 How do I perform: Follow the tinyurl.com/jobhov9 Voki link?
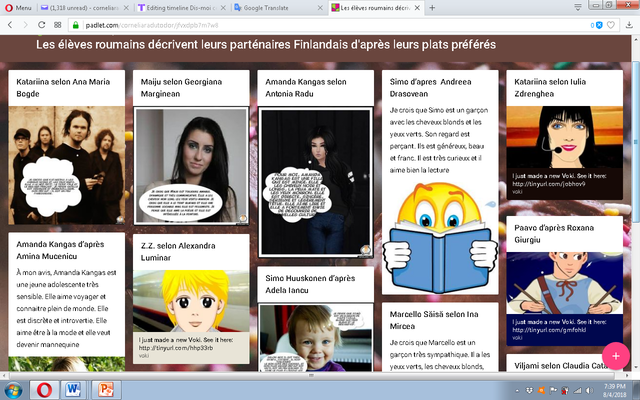point(549,184)
